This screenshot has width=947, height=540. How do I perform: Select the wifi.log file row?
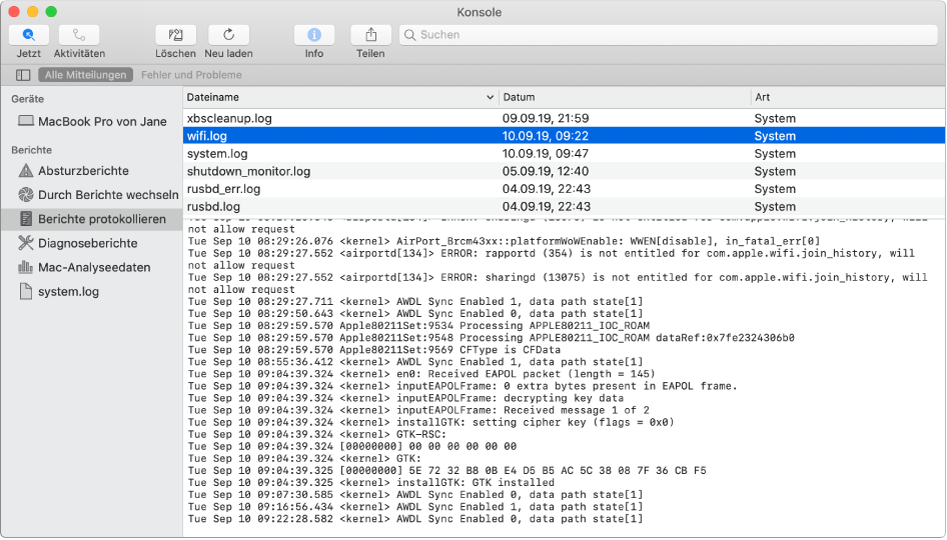(564, 136)
